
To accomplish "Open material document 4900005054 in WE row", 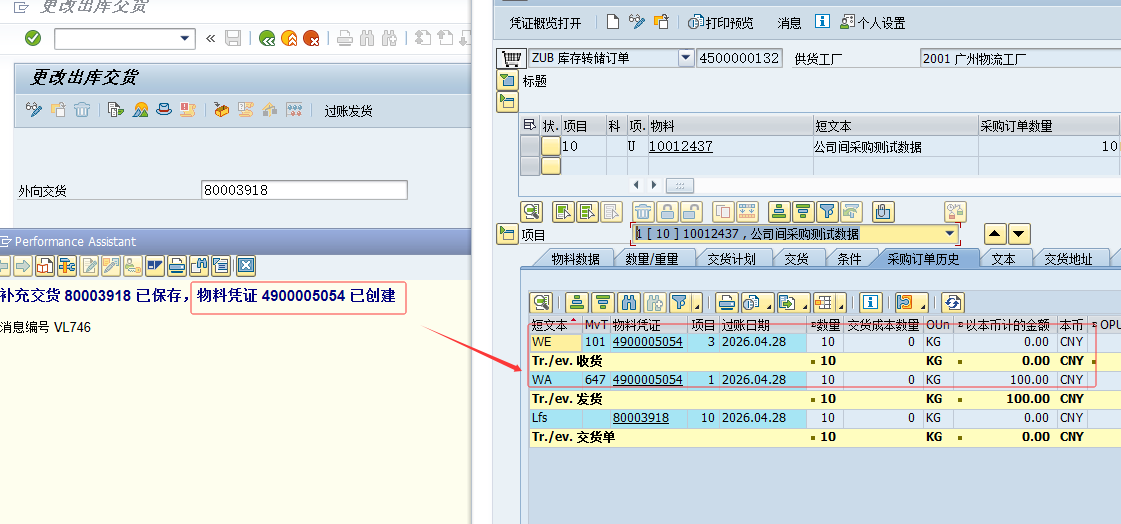I will pos(647,342).
